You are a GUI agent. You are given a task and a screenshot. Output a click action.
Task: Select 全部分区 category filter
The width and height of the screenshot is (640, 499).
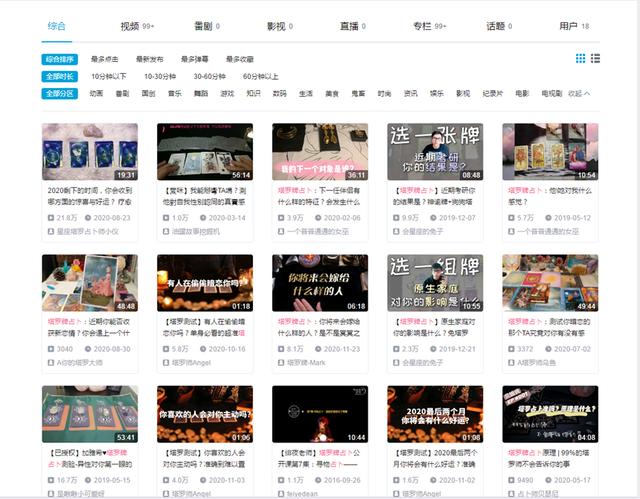tap(60, 93)
